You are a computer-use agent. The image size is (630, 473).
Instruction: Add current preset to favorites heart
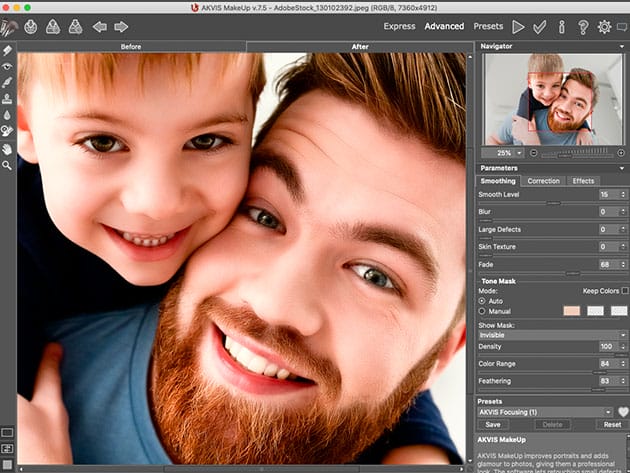click(x=622, y=411)
